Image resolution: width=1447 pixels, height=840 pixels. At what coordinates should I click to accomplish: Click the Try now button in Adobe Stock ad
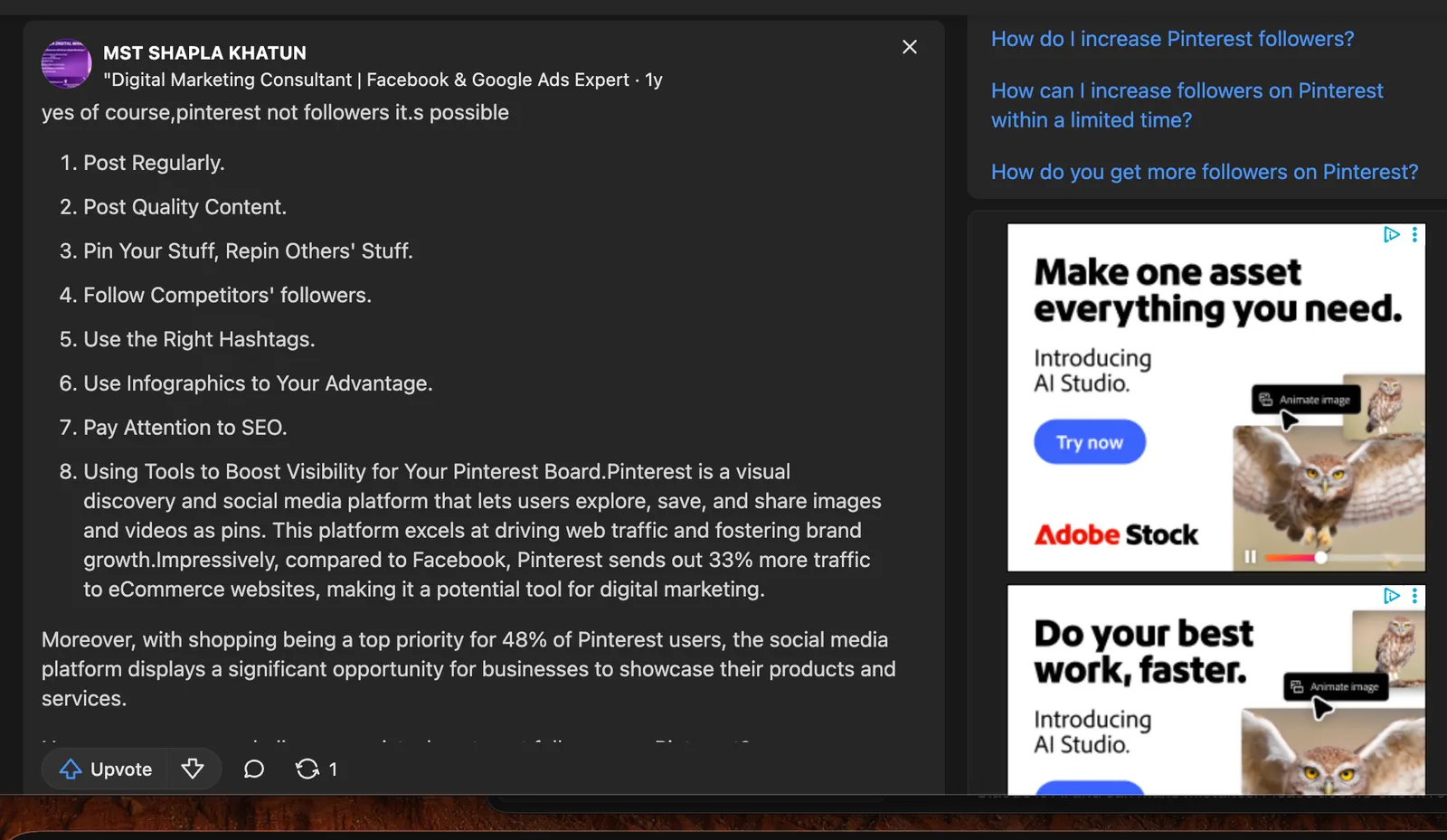(1090, 442)
